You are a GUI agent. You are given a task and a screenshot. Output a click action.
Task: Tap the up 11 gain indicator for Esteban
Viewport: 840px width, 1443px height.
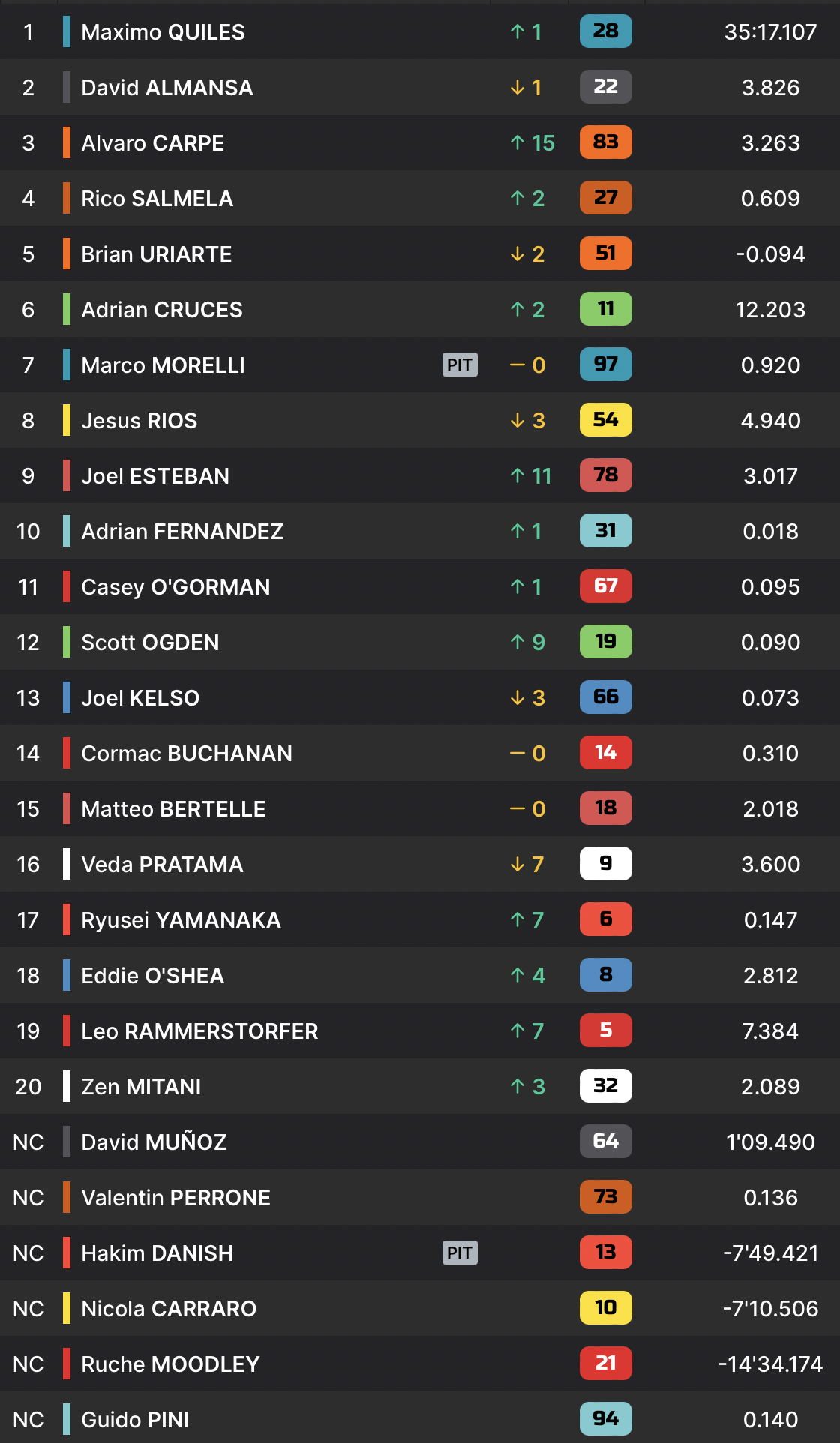tap(531, 475)
